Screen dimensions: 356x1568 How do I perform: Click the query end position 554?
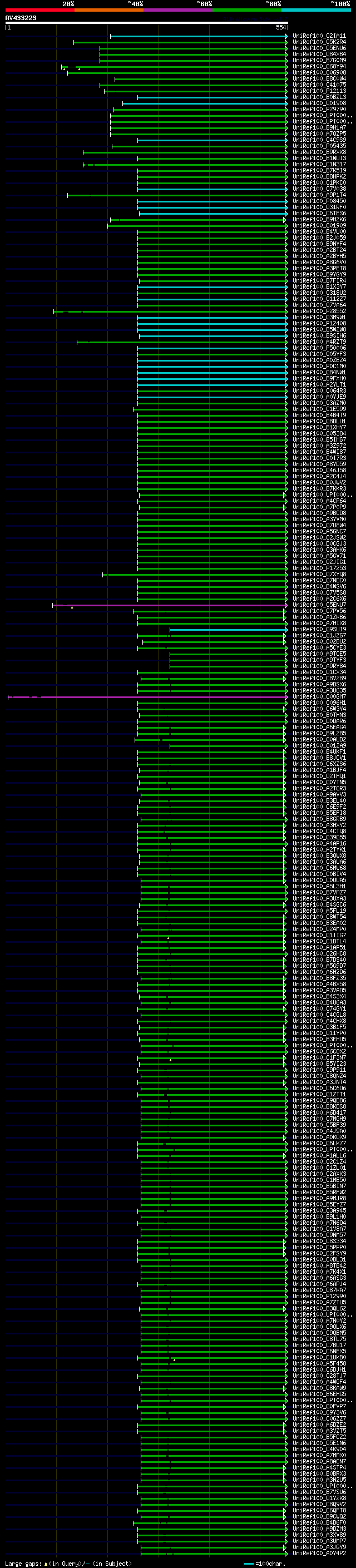280,27
